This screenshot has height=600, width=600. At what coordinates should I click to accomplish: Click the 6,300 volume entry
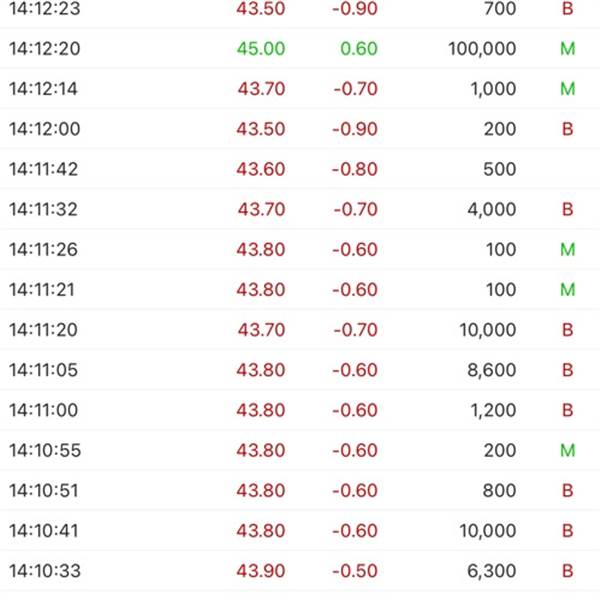coord(490,571)
